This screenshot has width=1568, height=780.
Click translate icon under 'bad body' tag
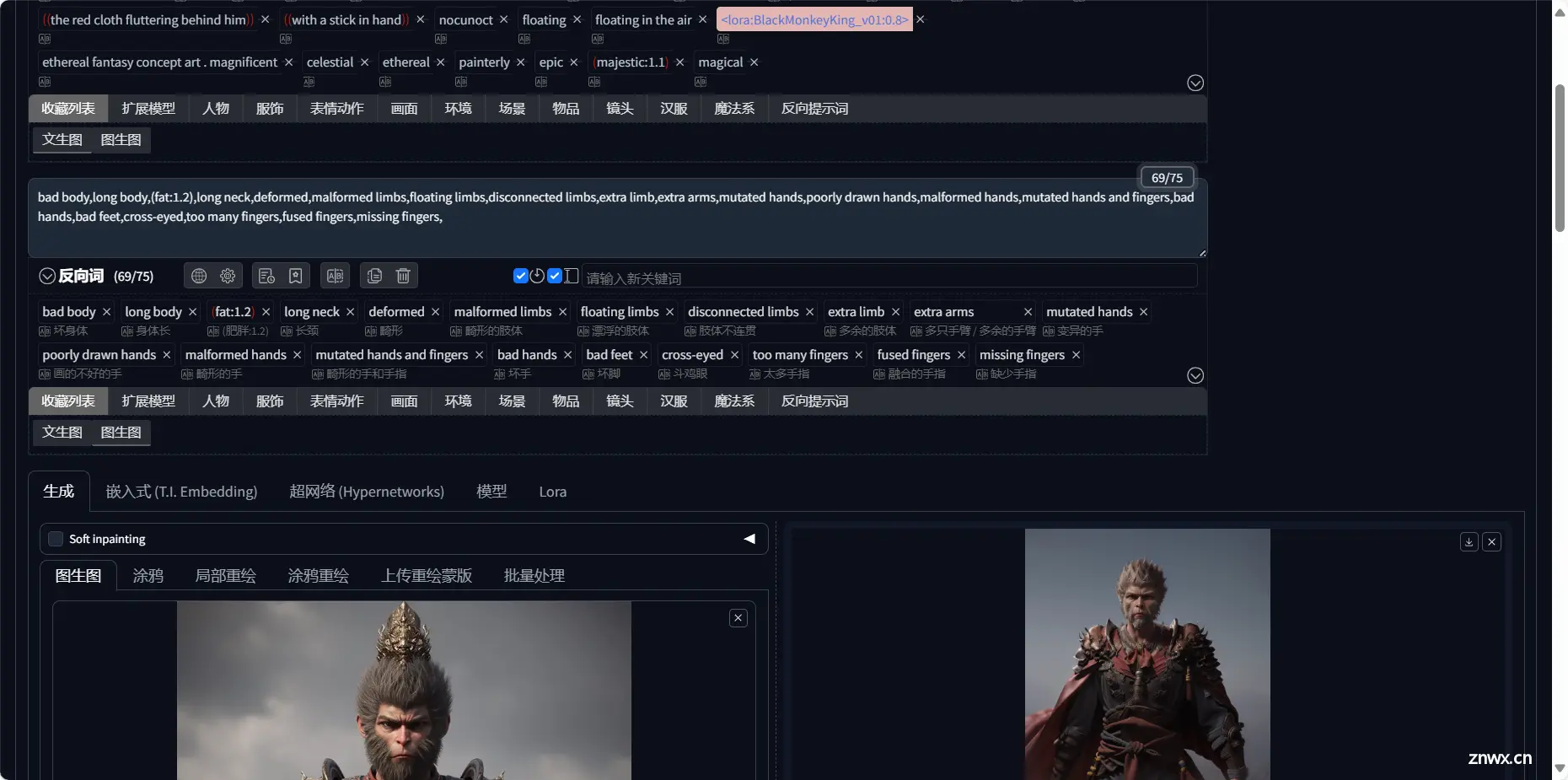[45, 331]
